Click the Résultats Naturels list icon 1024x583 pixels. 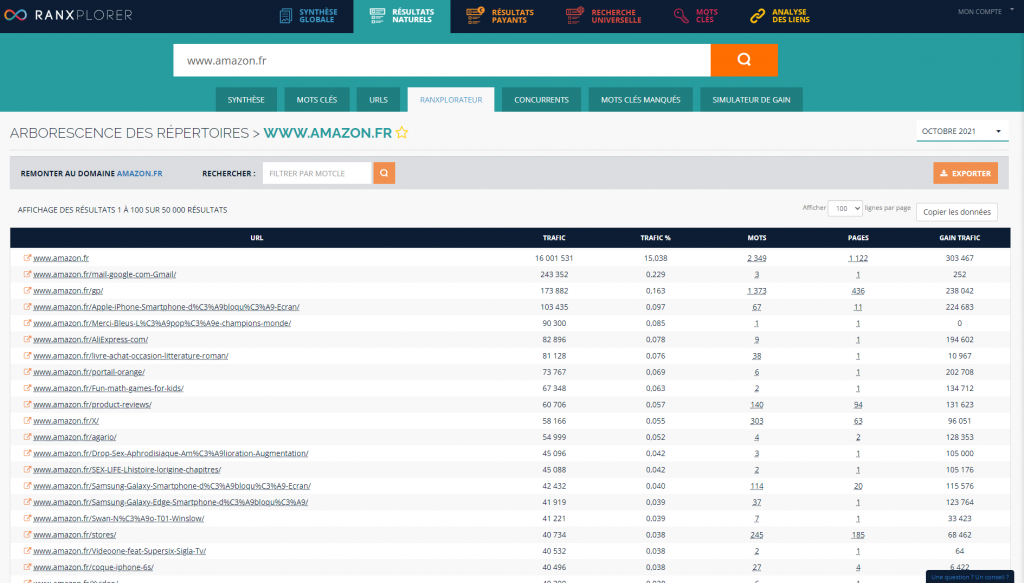point(377,16)
